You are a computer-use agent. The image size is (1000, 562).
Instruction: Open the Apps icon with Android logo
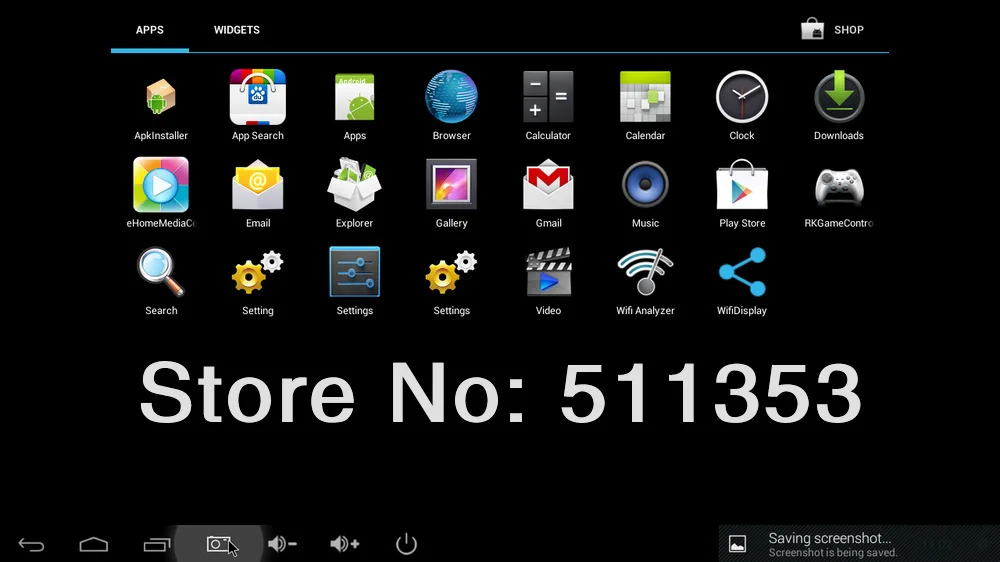[355, 97]
